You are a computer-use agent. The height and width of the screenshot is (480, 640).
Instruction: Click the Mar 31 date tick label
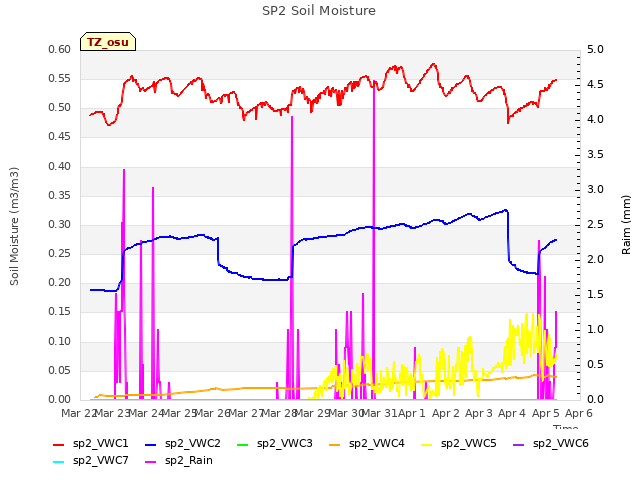tap(379, 413)
